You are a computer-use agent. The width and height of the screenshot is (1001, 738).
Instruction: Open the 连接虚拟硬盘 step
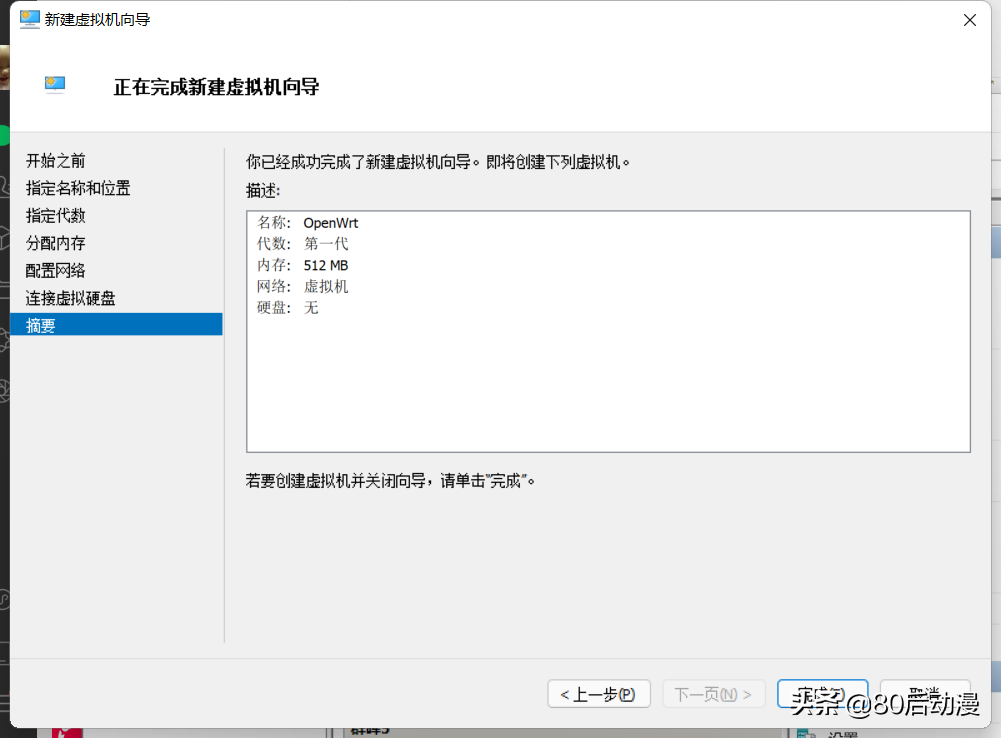click(70, 298)
